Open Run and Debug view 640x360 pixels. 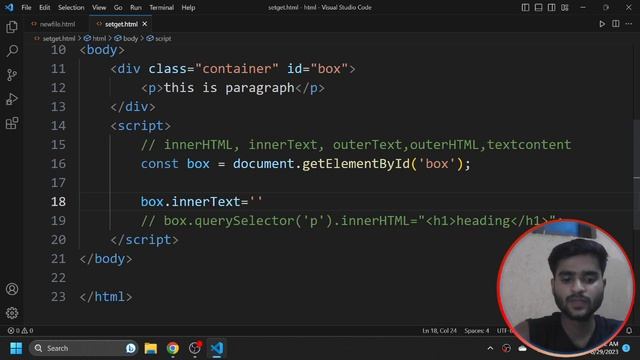12,99
